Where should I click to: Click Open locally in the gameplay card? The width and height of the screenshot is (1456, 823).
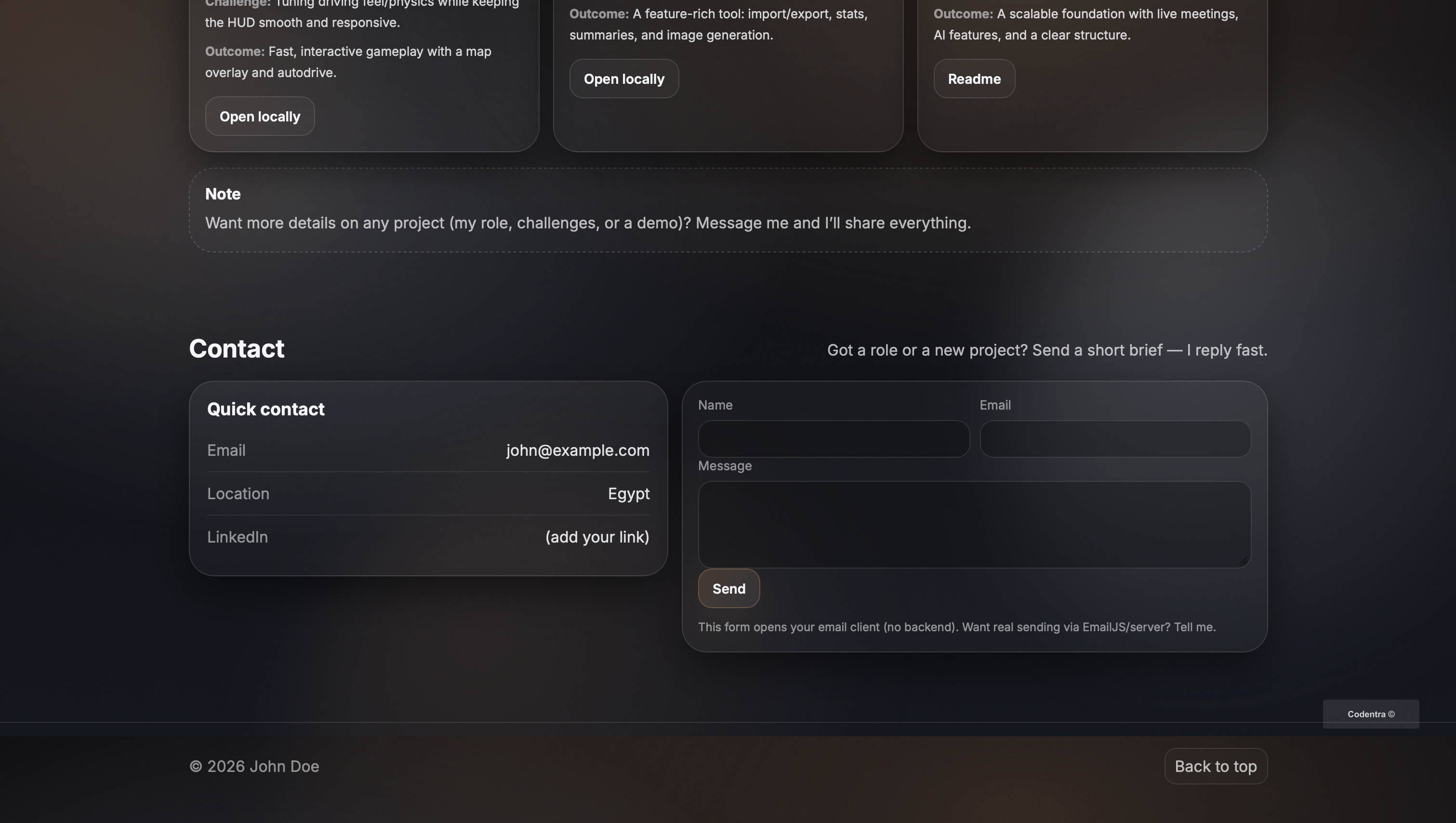pos(259,117)
